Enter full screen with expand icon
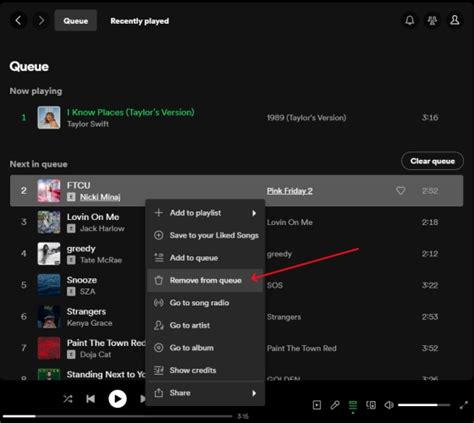Viewport: 474px width, 423px height. click(464, 405)
